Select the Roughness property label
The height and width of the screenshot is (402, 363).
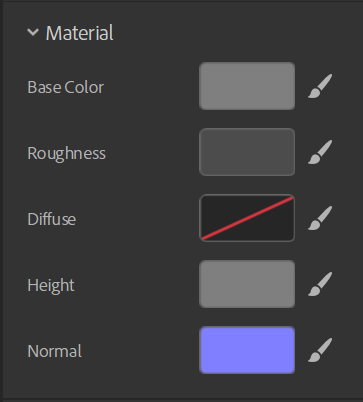pyautogui.click(x=67, y=154)
